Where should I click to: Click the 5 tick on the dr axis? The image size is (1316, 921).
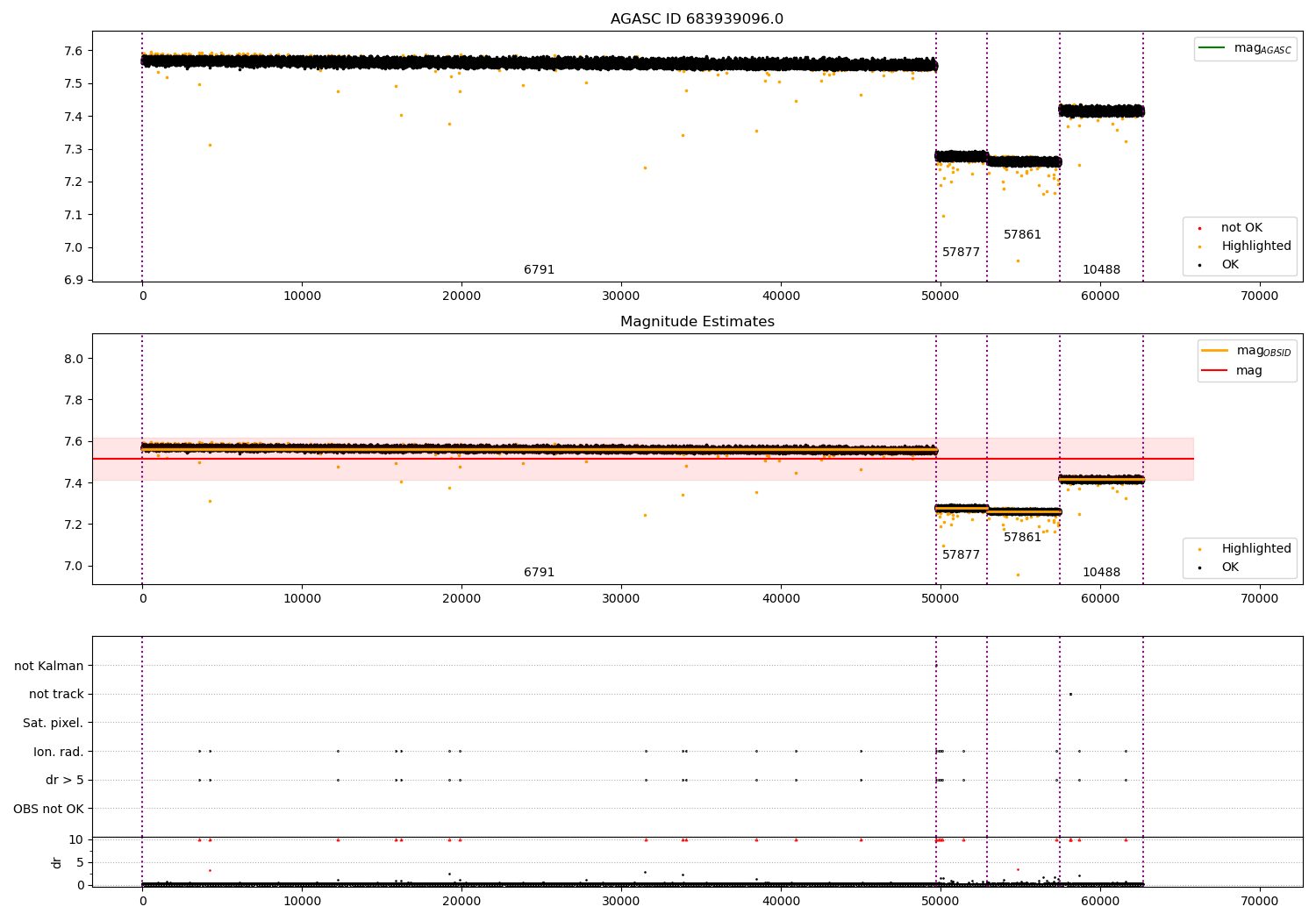point(80,862)
